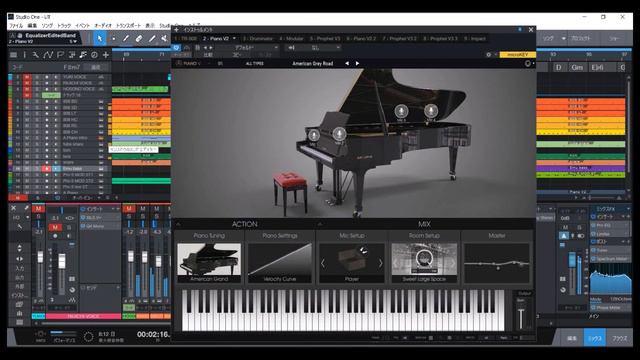Image resolution: width=640 pixels, height=360 pixels.
Task: Open the wrench options icon above tracks
Action: coord(36,55)
